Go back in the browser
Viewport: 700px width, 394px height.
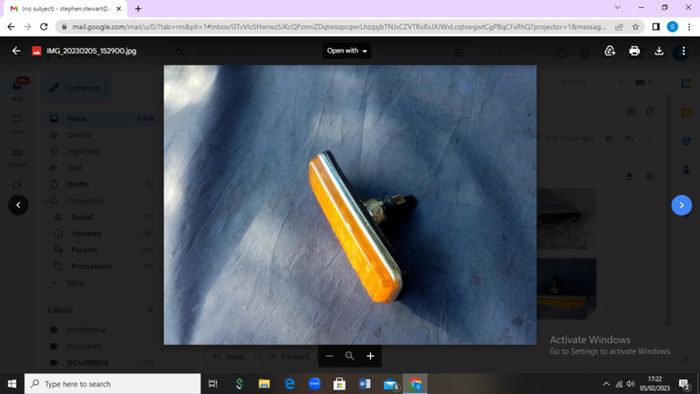coord(11,27)
